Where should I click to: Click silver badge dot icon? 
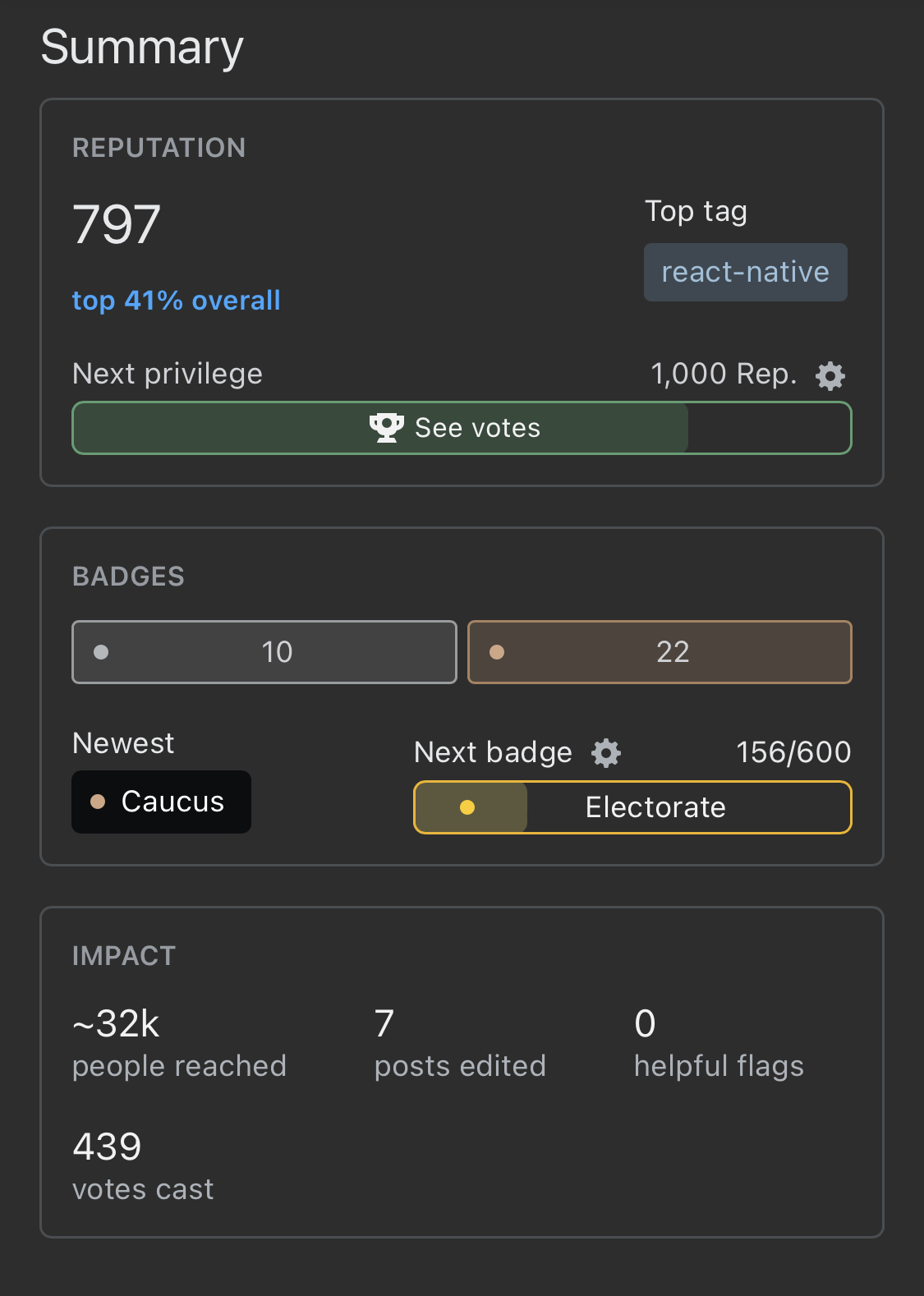pos(101,652)
